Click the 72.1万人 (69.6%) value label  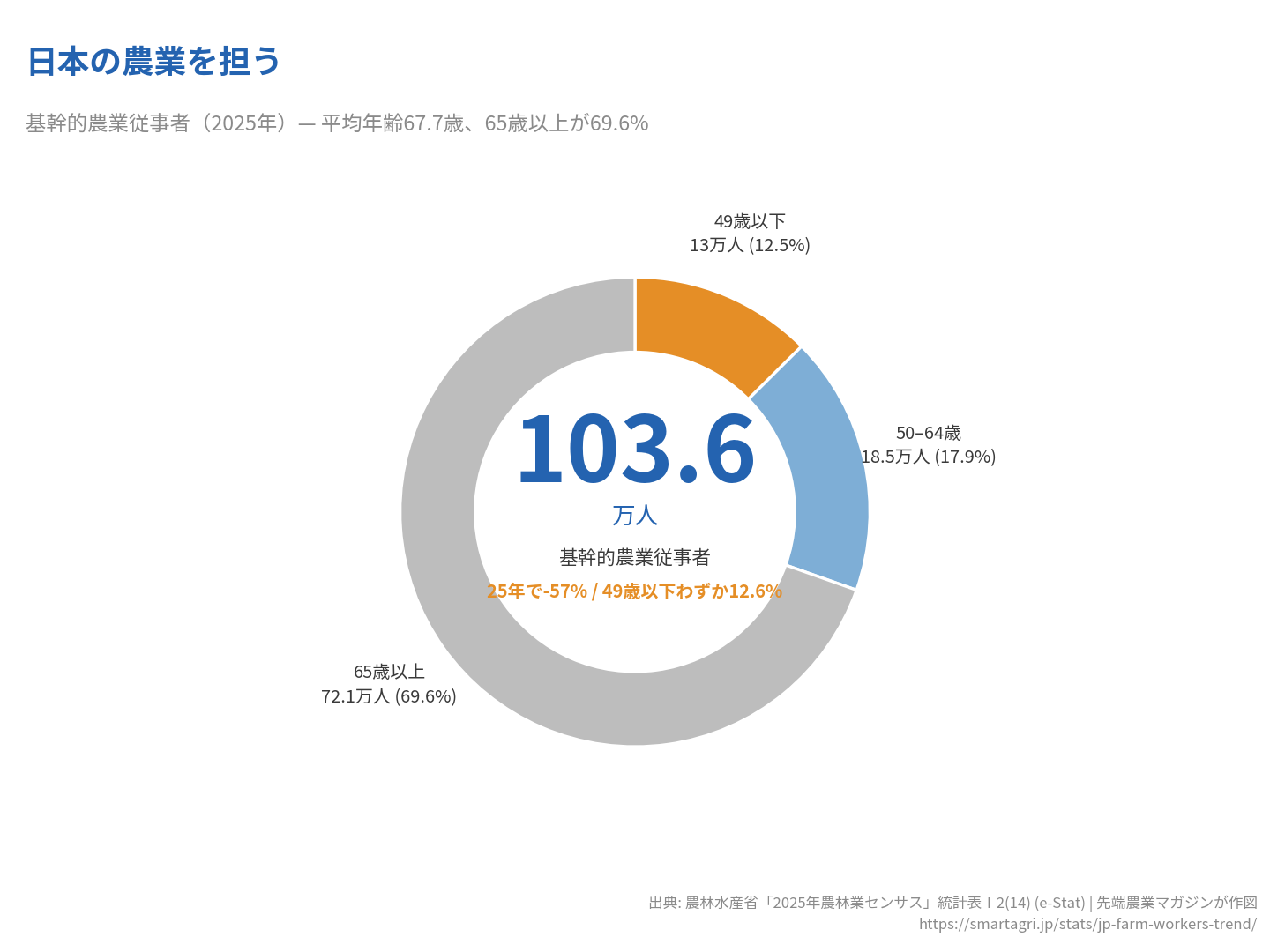click(x=389, y=696)
